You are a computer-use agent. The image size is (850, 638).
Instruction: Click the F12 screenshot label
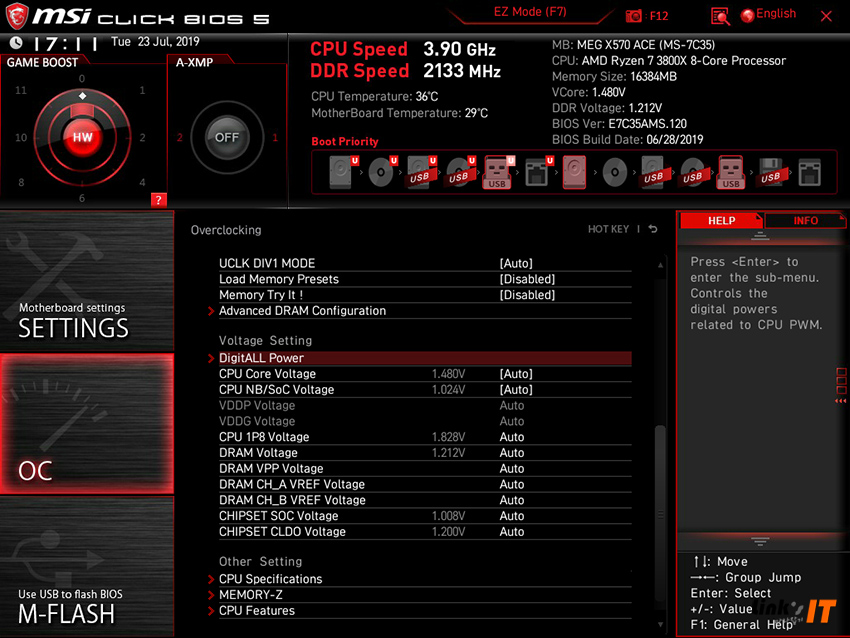coord(659,16)
